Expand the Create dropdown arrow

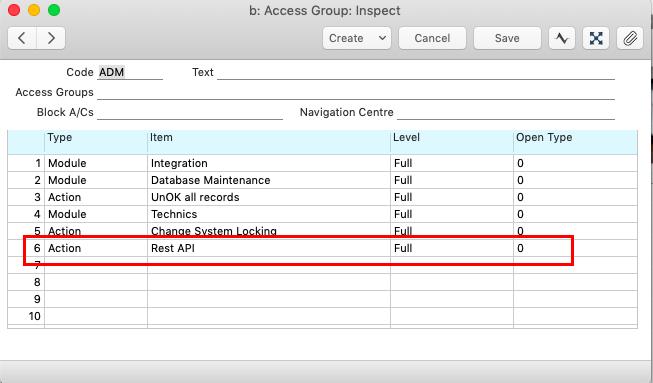[x=382, y=38]
